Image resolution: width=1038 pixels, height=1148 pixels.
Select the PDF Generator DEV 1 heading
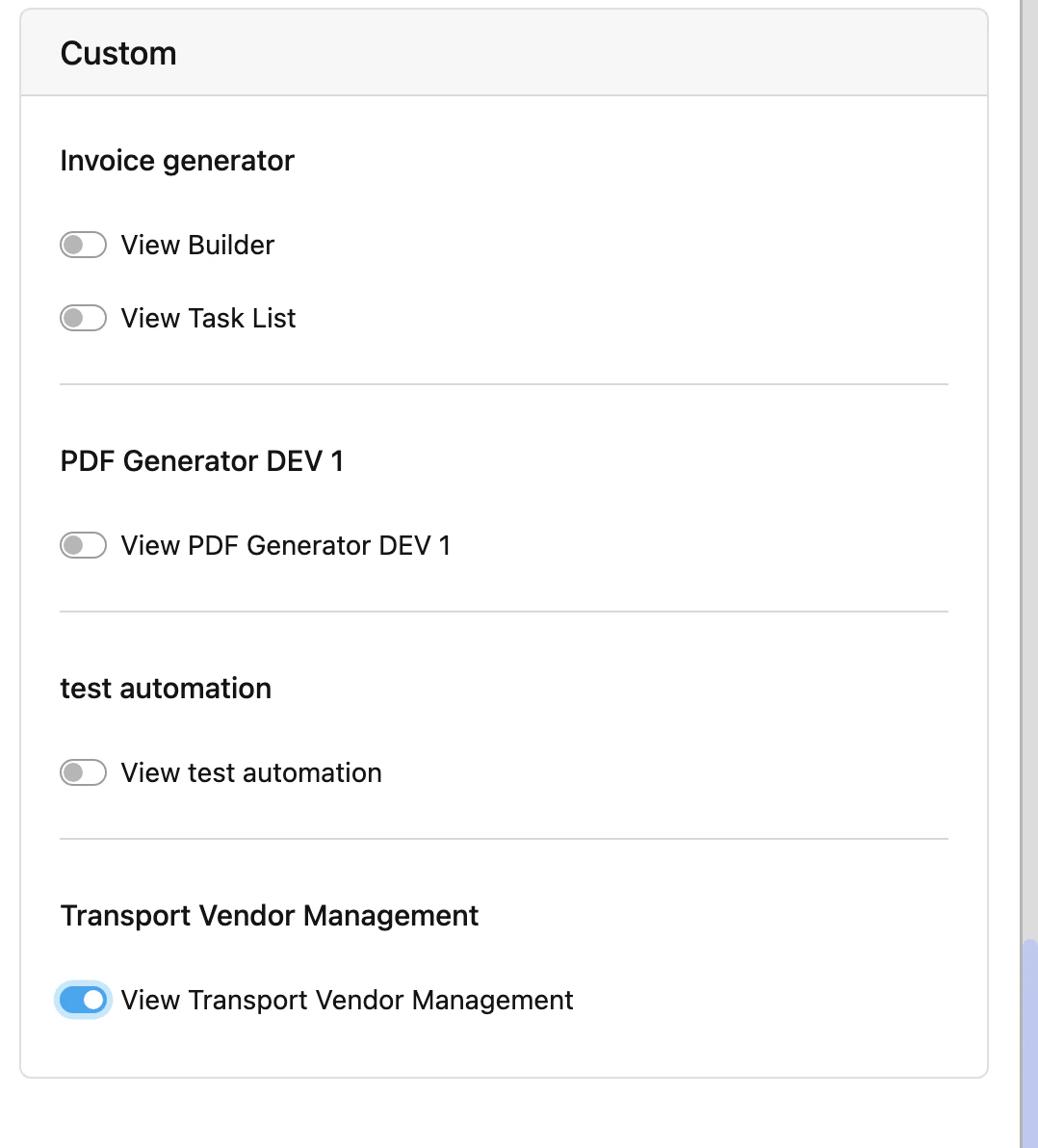202,461
